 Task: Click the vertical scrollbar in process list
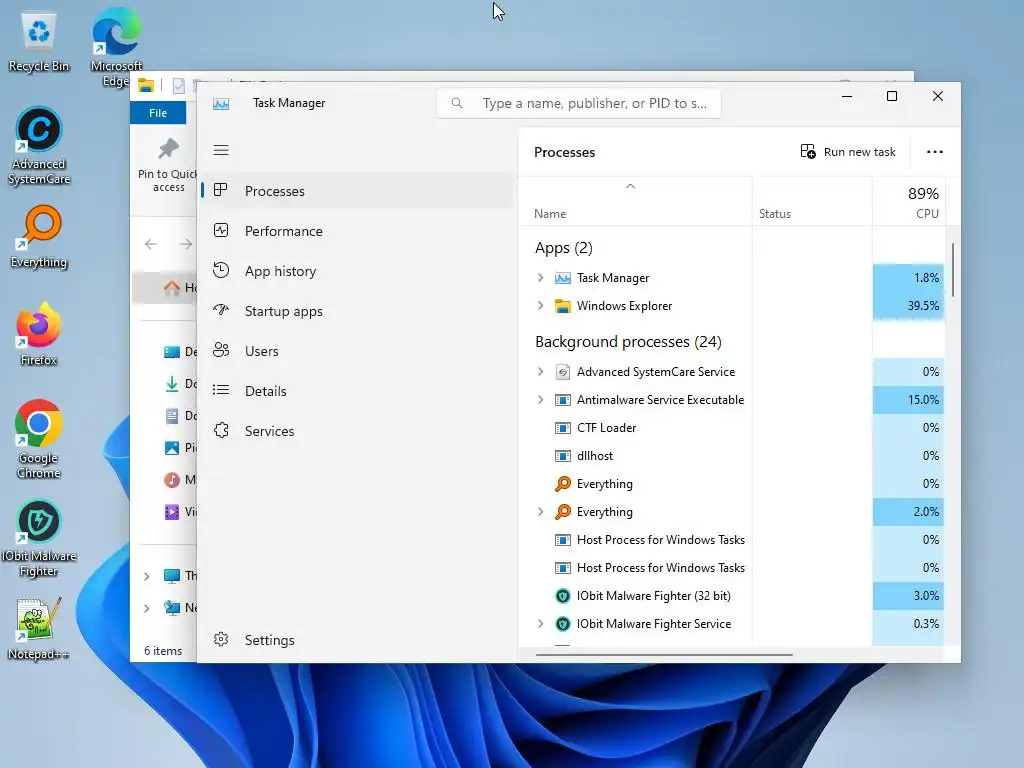(953, 269)
